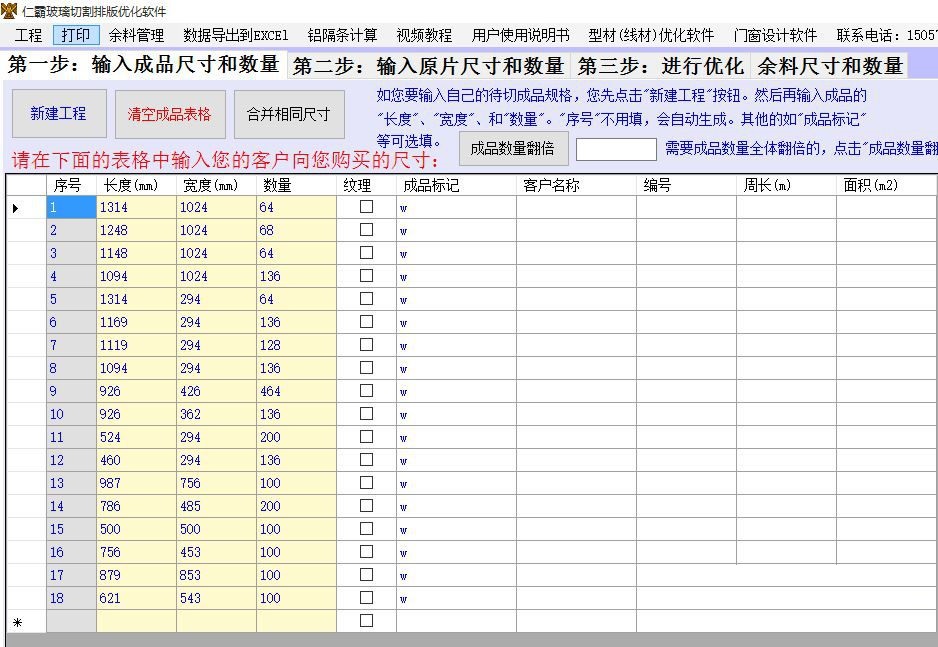The image size is (938, 647).
Task: Click the 数量 column header
Action: pos(297,185)
